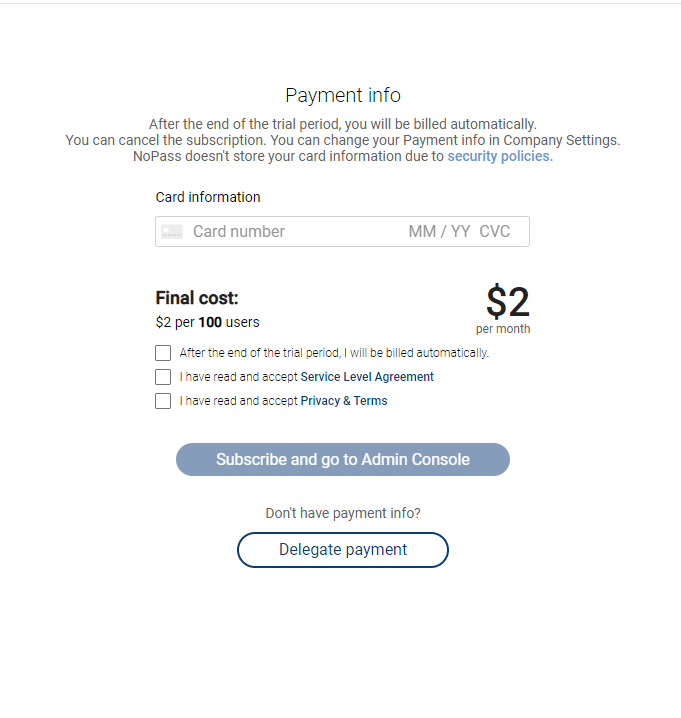Click the Payment info heading

point(343,95)
